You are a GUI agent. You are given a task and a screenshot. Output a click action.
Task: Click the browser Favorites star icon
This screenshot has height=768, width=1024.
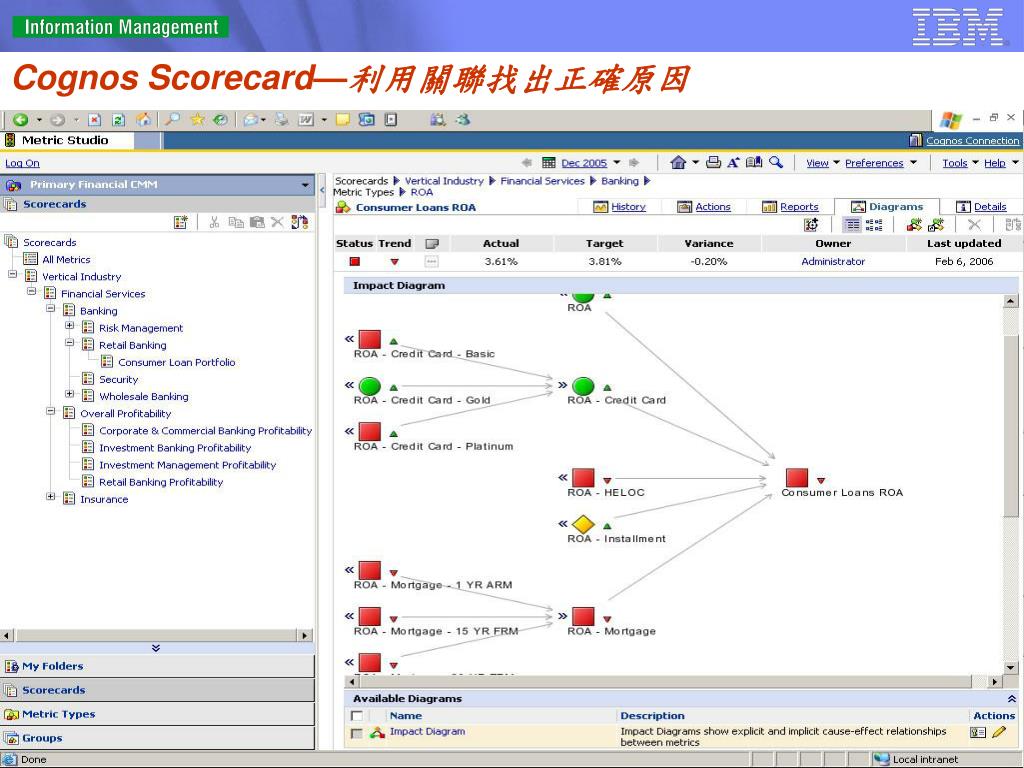point(197,119)
